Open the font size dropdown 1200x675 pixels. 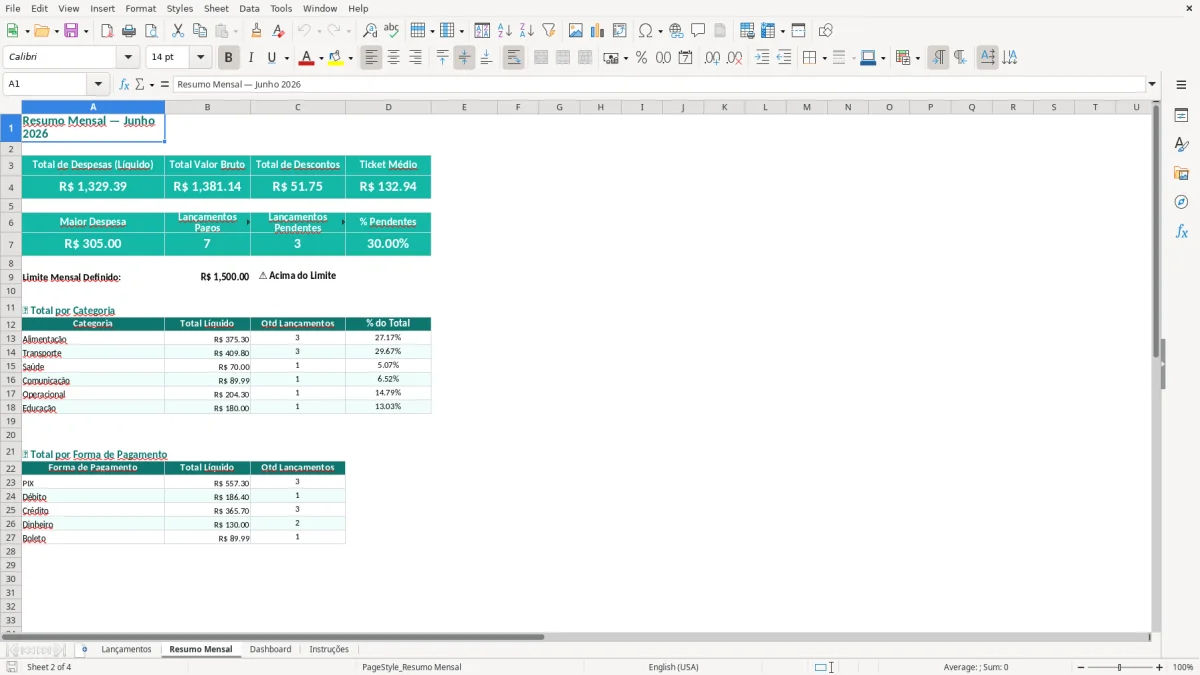(x=200, y=58)
